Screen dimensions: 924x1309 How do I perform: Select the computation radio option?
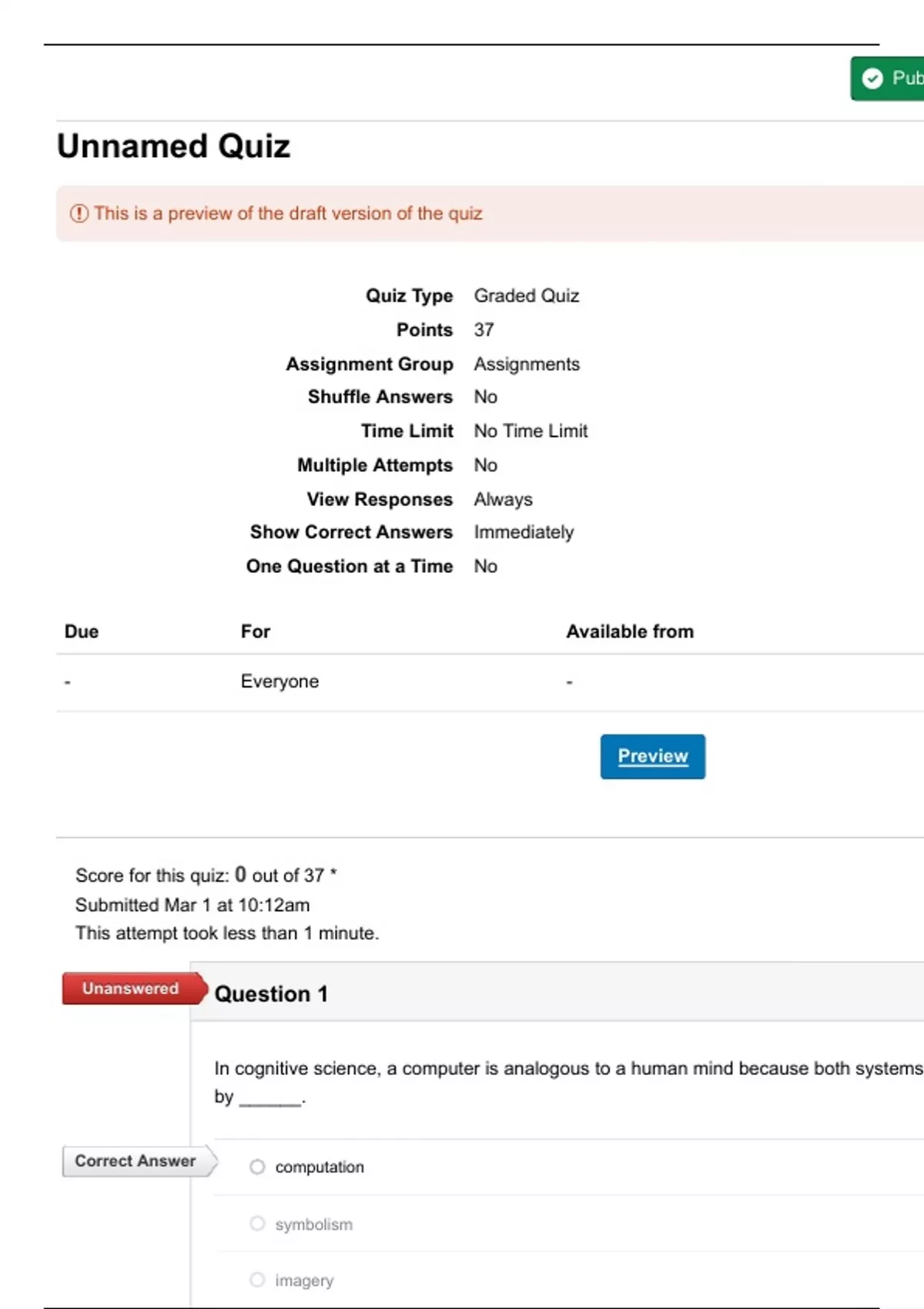click(x=257, y=1167)
